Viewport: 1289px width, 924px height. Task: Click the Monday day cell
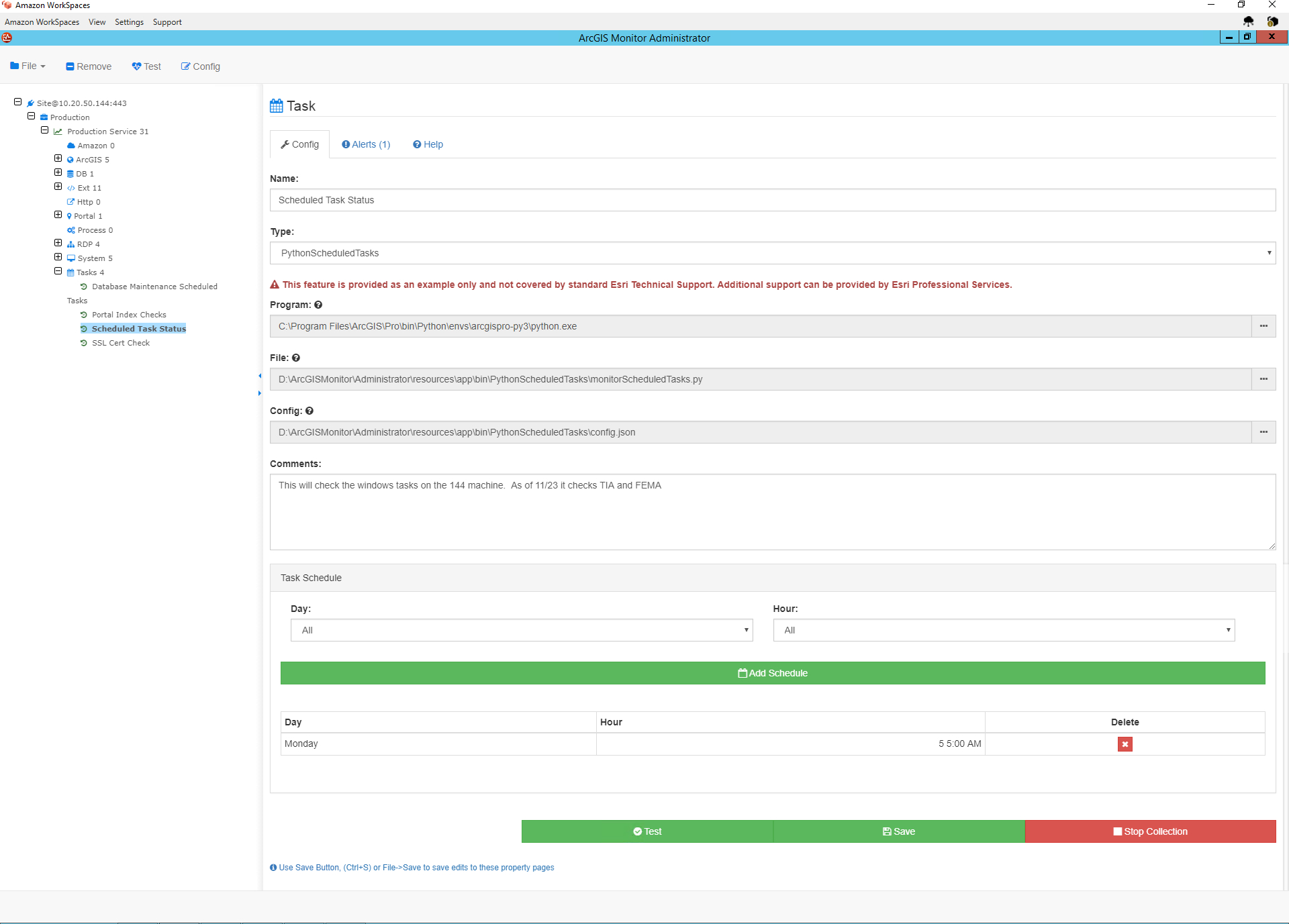coord(438,743)
